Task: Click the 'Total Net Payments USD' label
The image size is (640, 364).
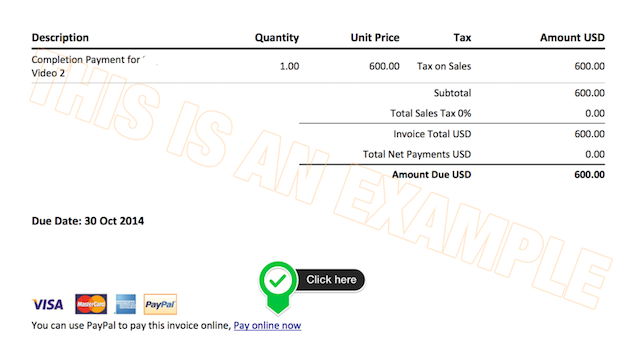Action: click(x=417, y=154)
